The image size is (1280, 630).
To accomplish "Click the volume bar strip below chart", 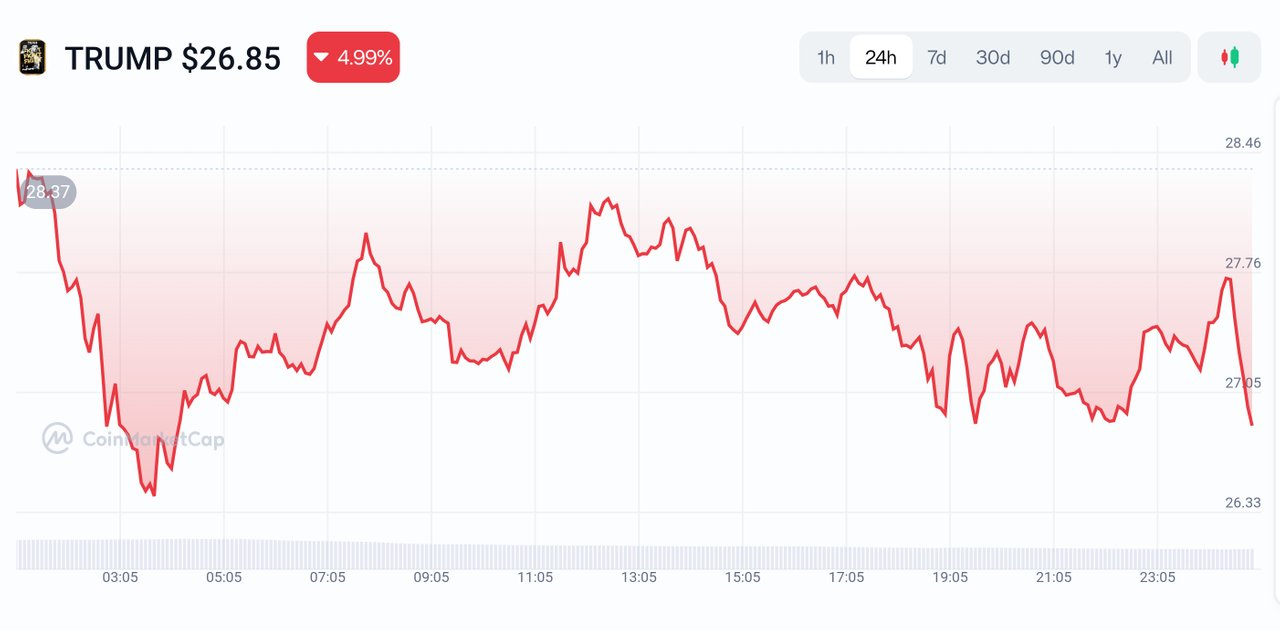I will (635, 554).
